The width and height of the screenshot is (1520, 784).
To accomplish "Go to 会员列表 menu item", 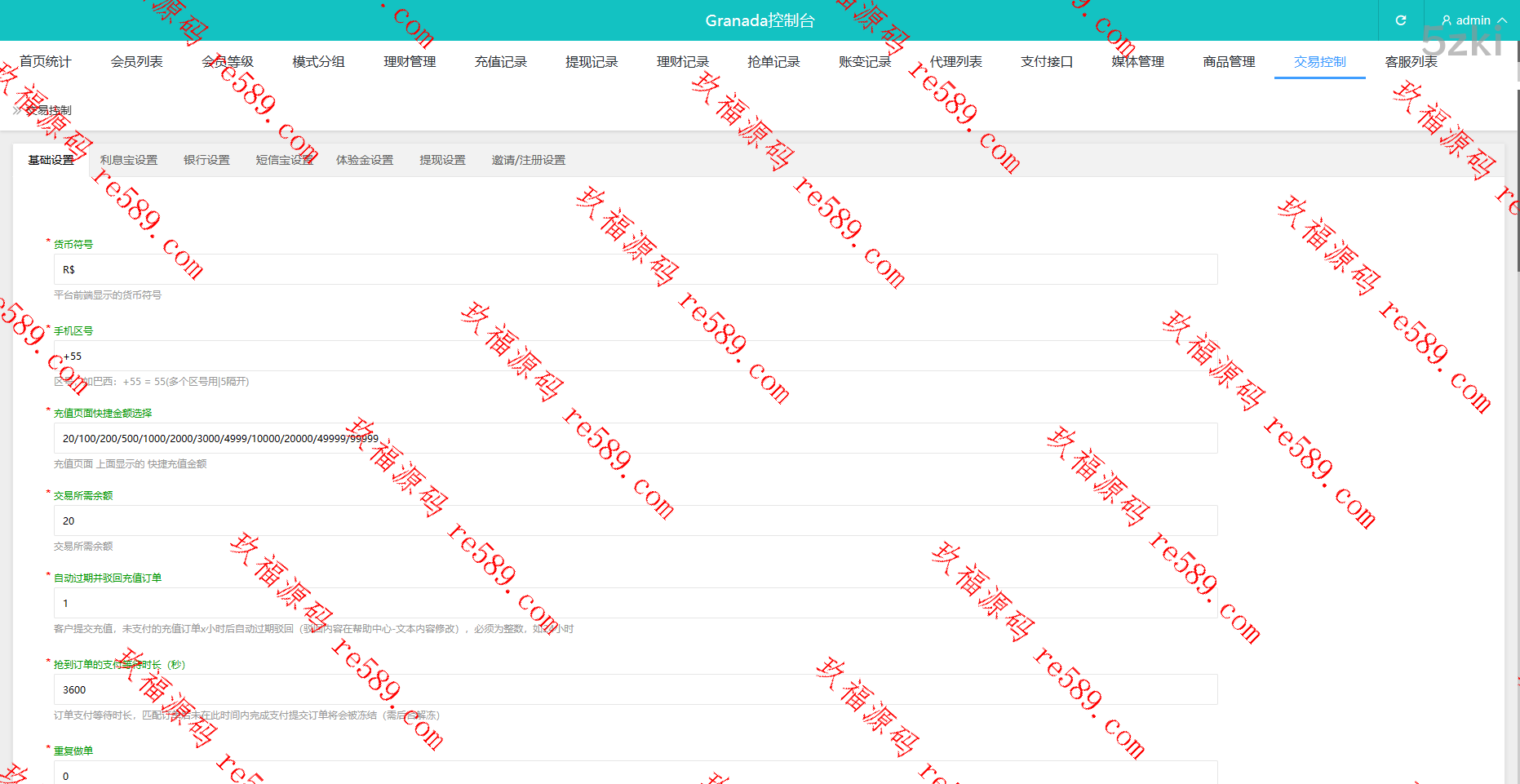I will tap(137, 62).
